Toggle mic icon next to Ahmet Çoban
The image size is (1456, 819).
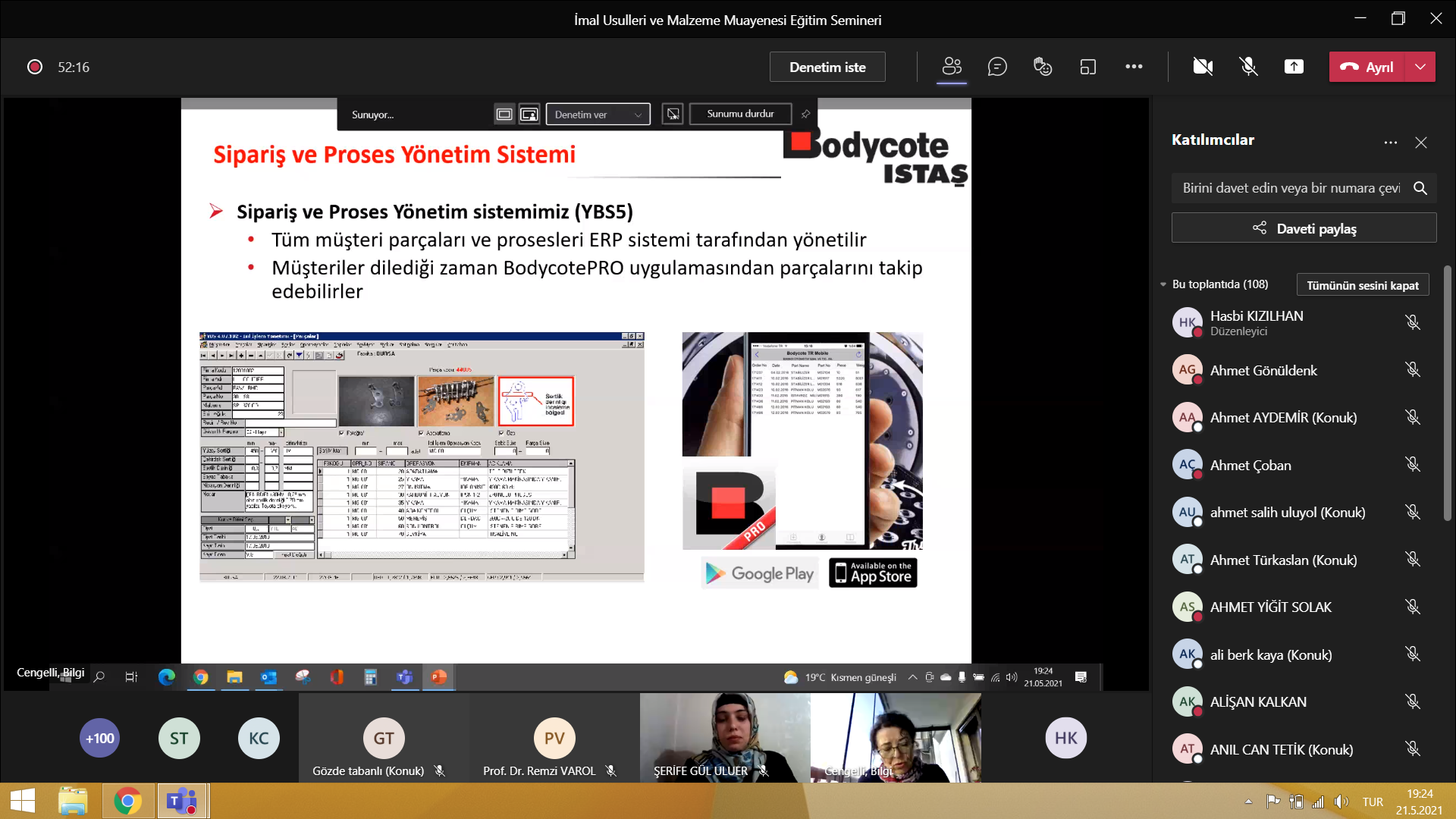1412,464
